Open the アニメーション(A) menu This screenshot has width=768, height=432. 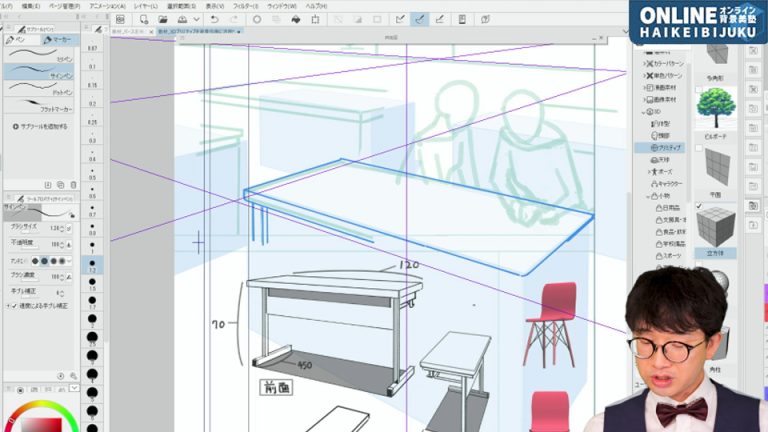(107, 6)
